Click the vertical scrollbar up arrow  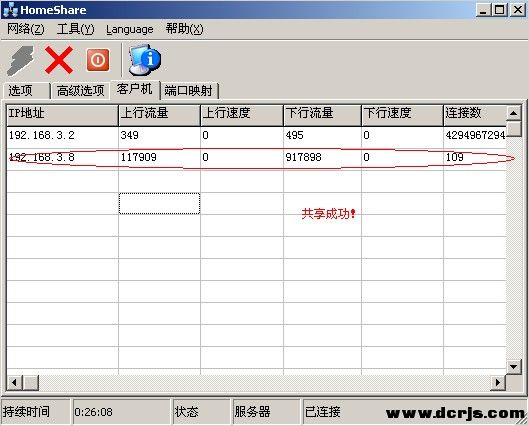pos(514,113)
